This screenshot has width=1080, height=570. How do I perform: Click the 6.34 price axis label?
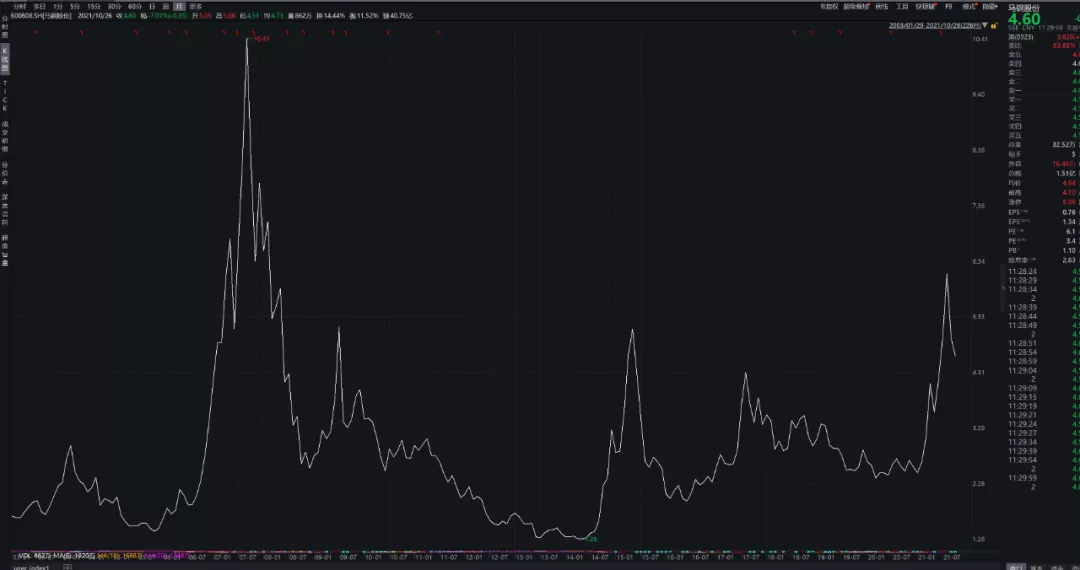(x=978, y=262)
